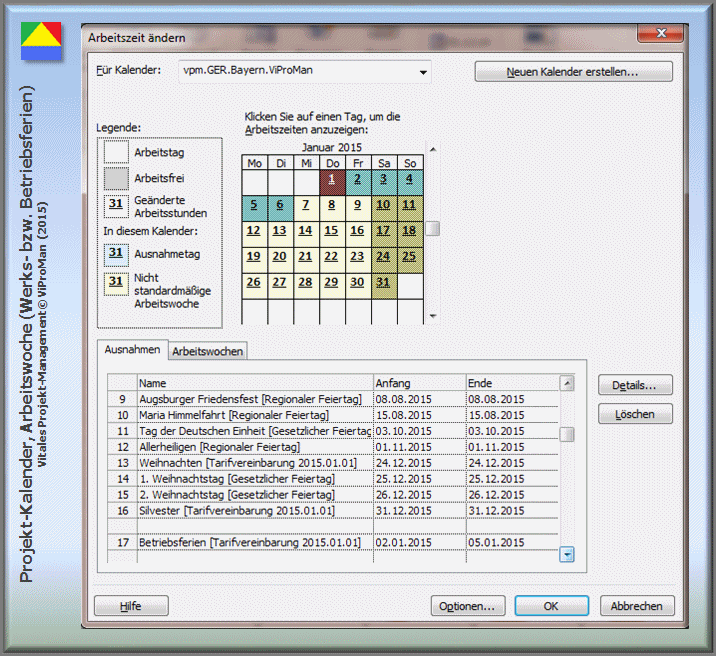Select Saturday January 31 in calendar
716x656 pixels.
pyautogui.click(x=383, y=282)
